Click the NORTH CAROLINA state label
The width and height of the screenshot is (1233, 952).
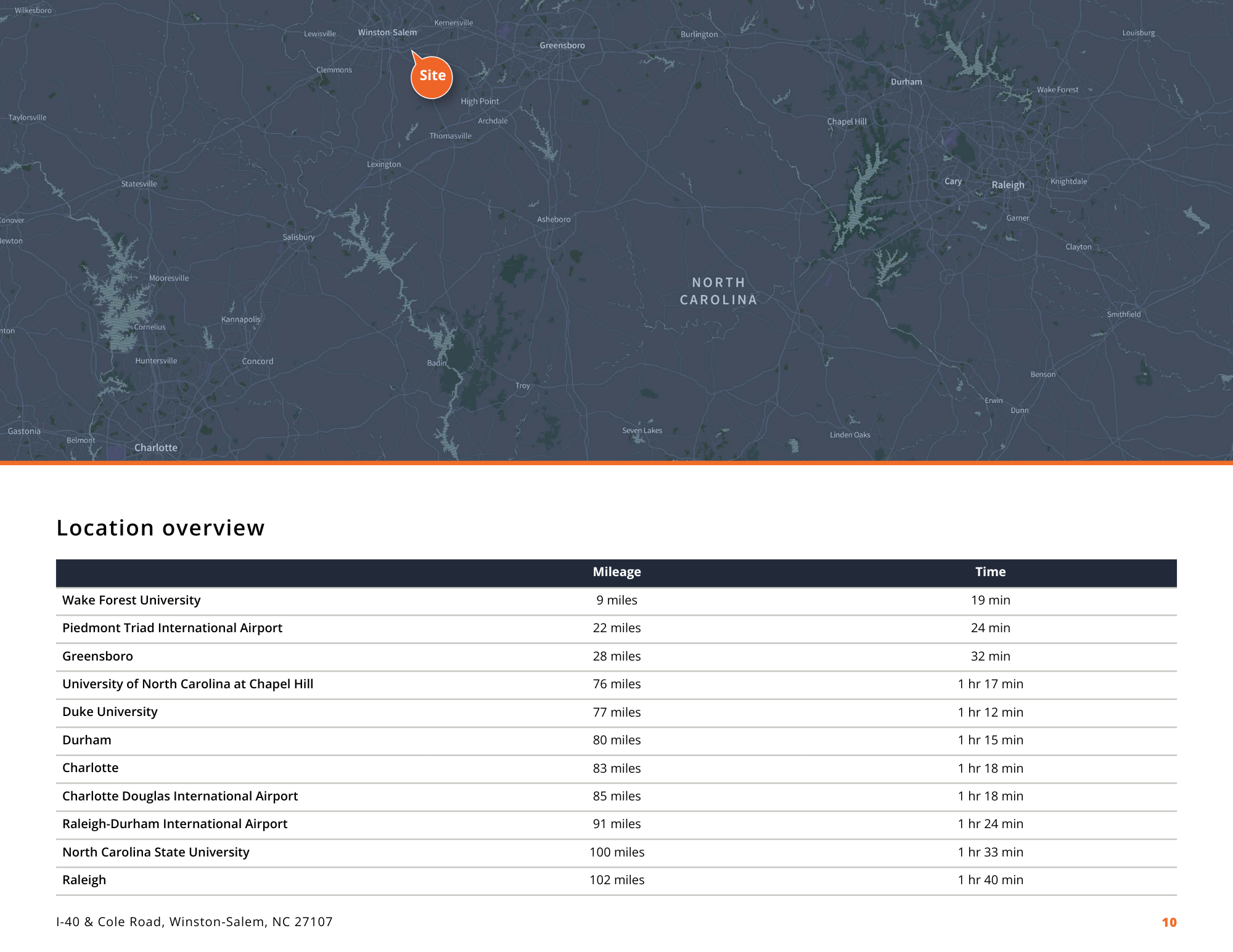[718, 291]
